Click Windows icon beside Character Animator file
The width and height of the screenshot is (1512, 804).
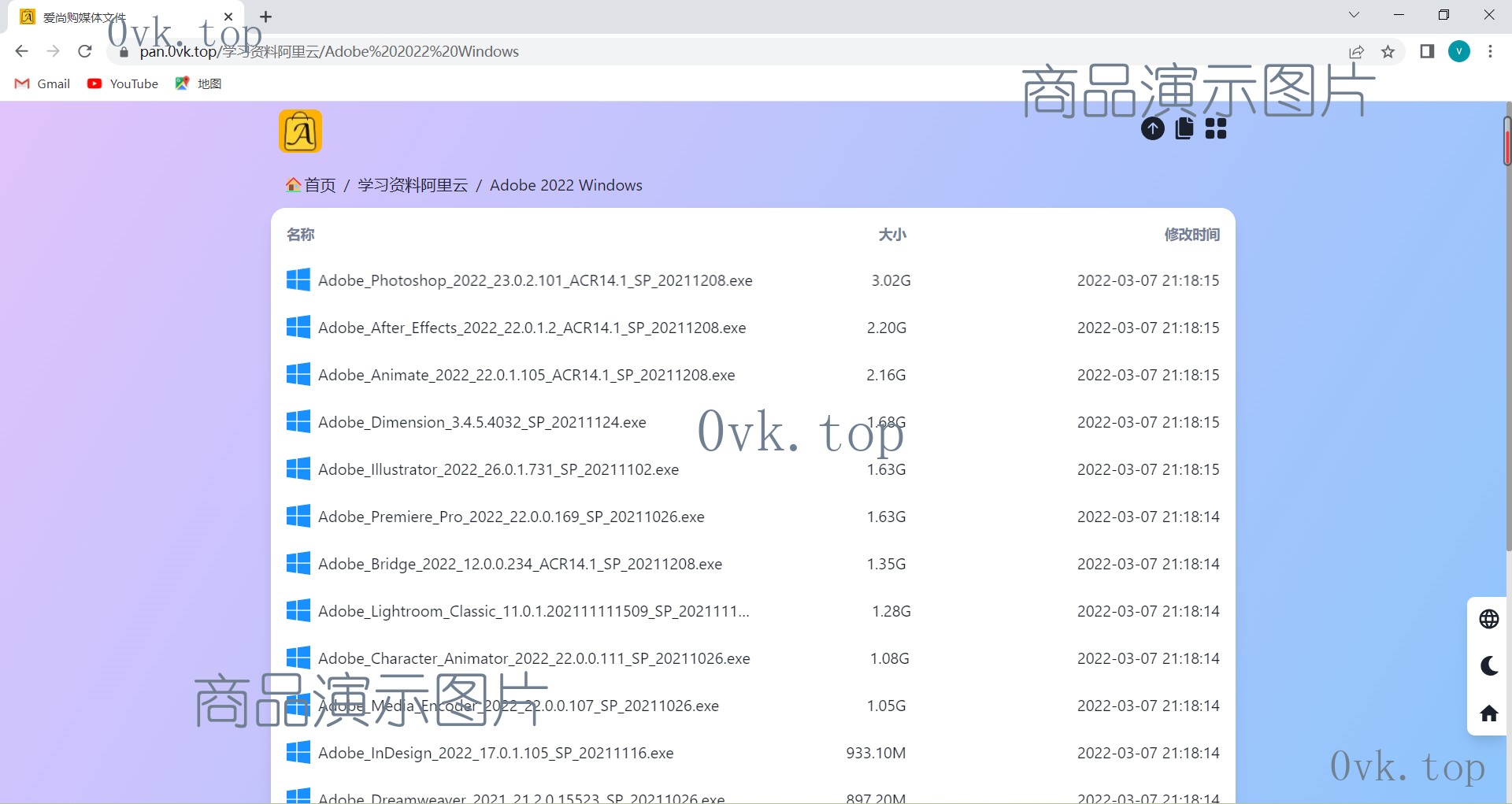click(298, 658)
